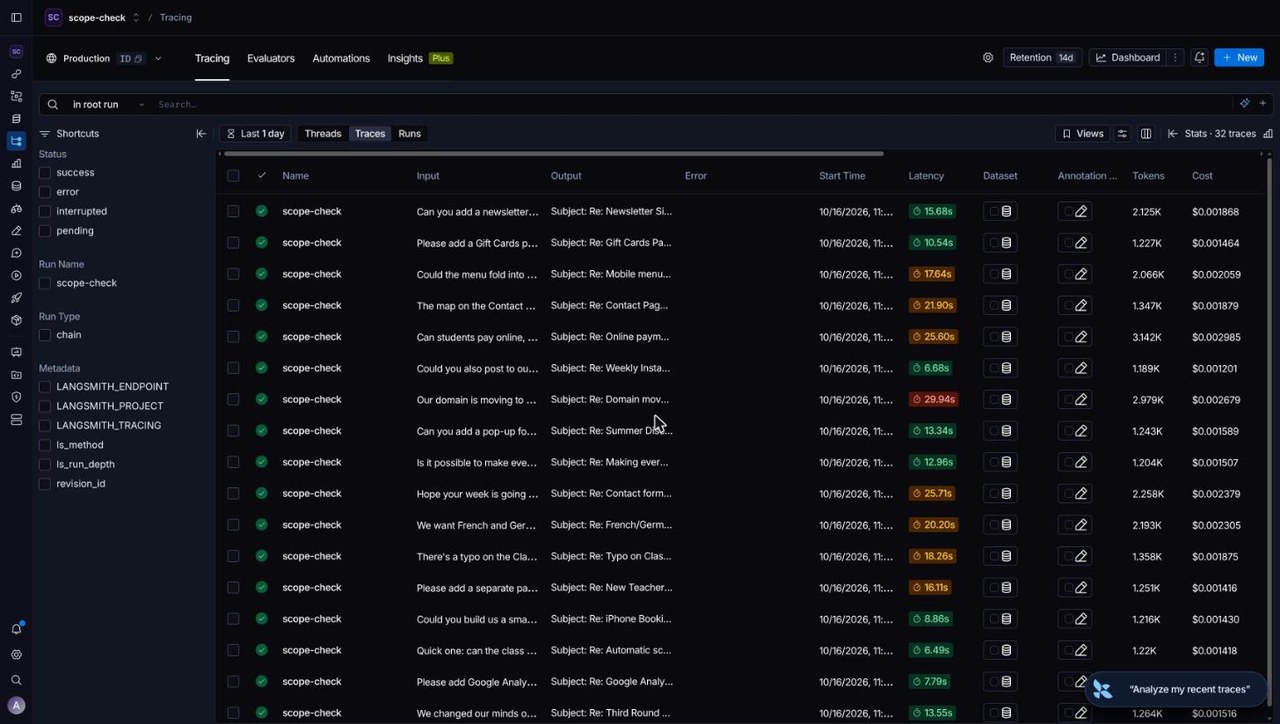This screenshot has height=724, width=1280.
Task: Switch the list to Runs view
Action: [x=410, y=134]
